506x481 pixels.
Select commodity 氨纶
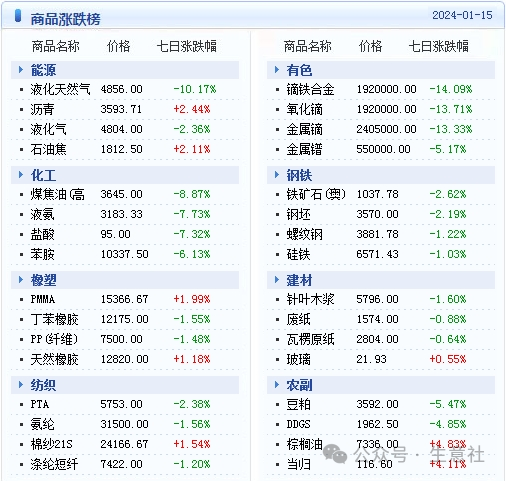coord(42,424)
